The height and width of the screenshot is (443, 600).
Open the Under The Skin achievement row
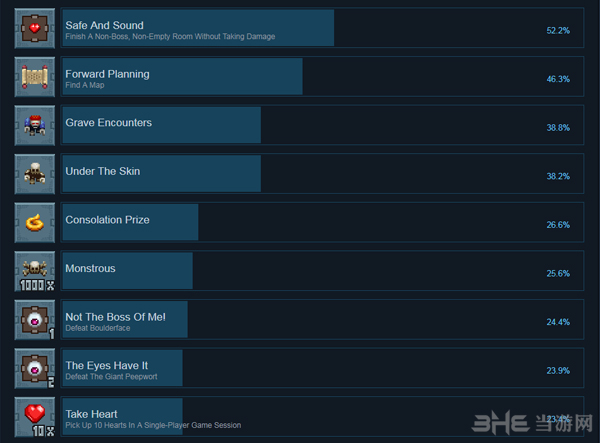coord(322,174)
